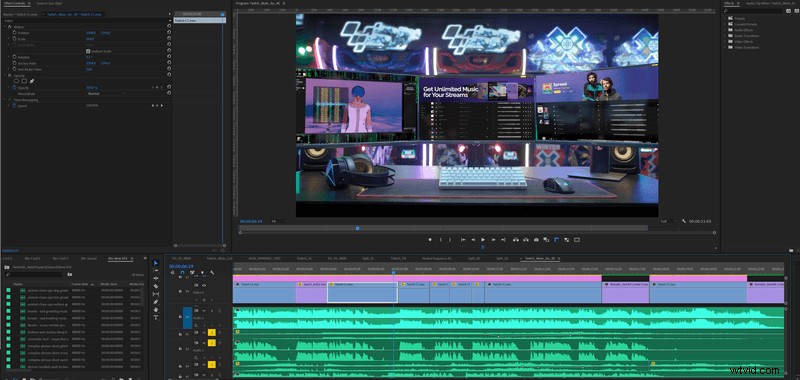Select the Track Select Forward tool
Image resolution: width=800 pixels, height=380 pixels.
tap(156, 270)
